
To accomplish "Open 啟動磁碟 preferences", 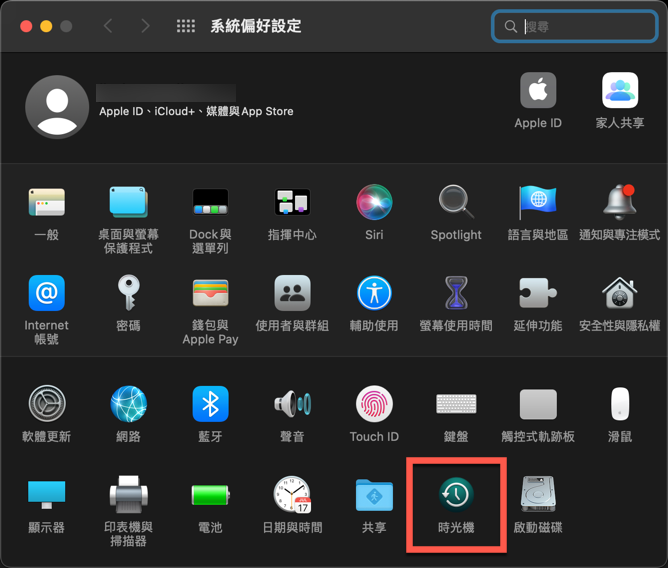I will pyautogui.click(x=538, y=494).
